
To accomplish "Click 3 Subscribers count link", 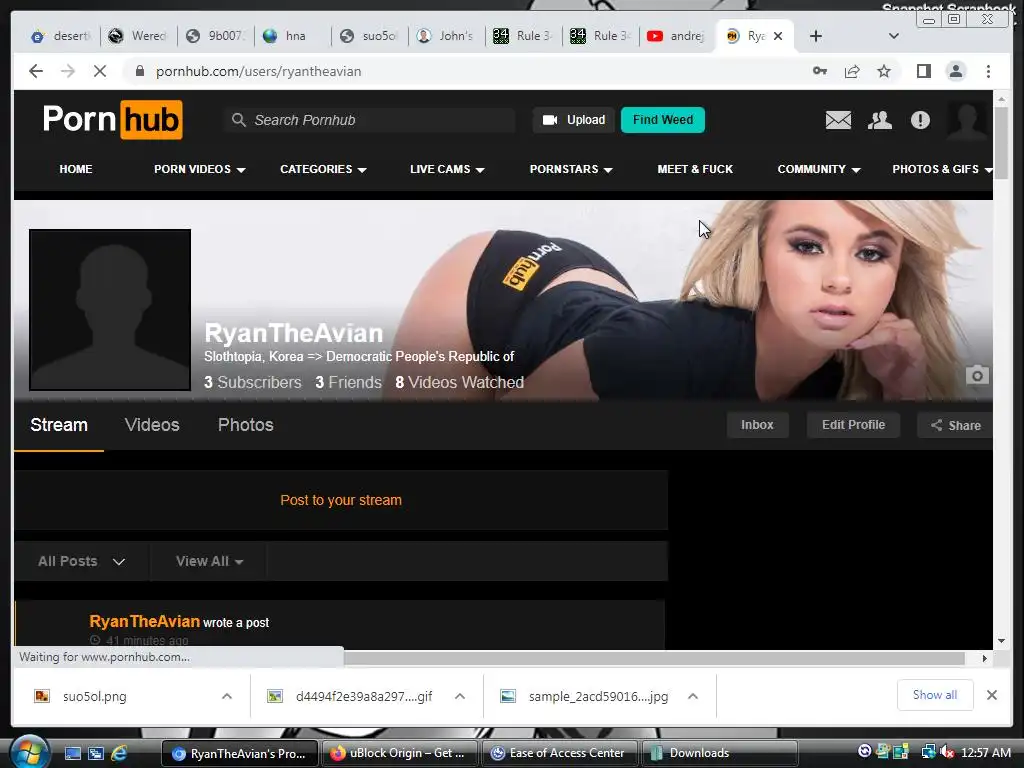I will click(x=253, y=383).
